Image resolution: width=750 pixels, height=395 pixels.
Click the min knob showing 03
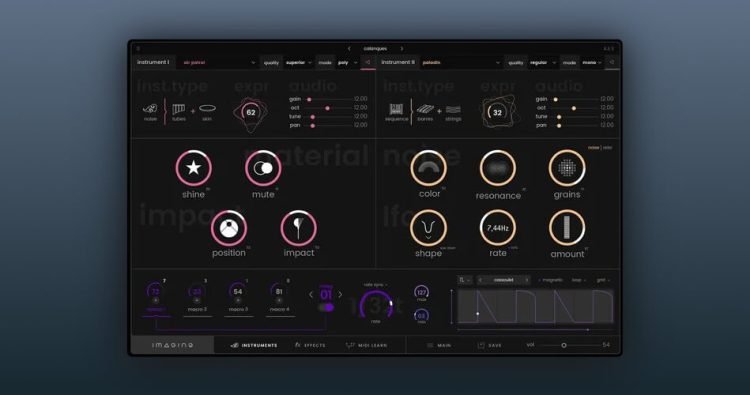(x=421, y=316)
